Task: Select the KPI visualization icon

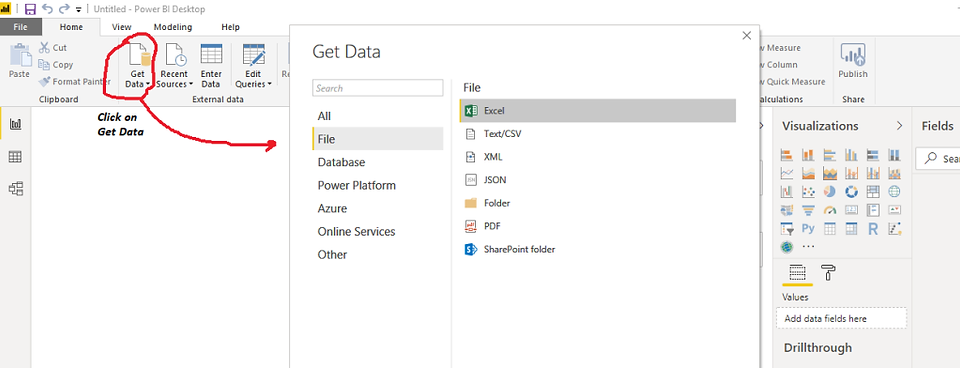Action: [894, 210]
